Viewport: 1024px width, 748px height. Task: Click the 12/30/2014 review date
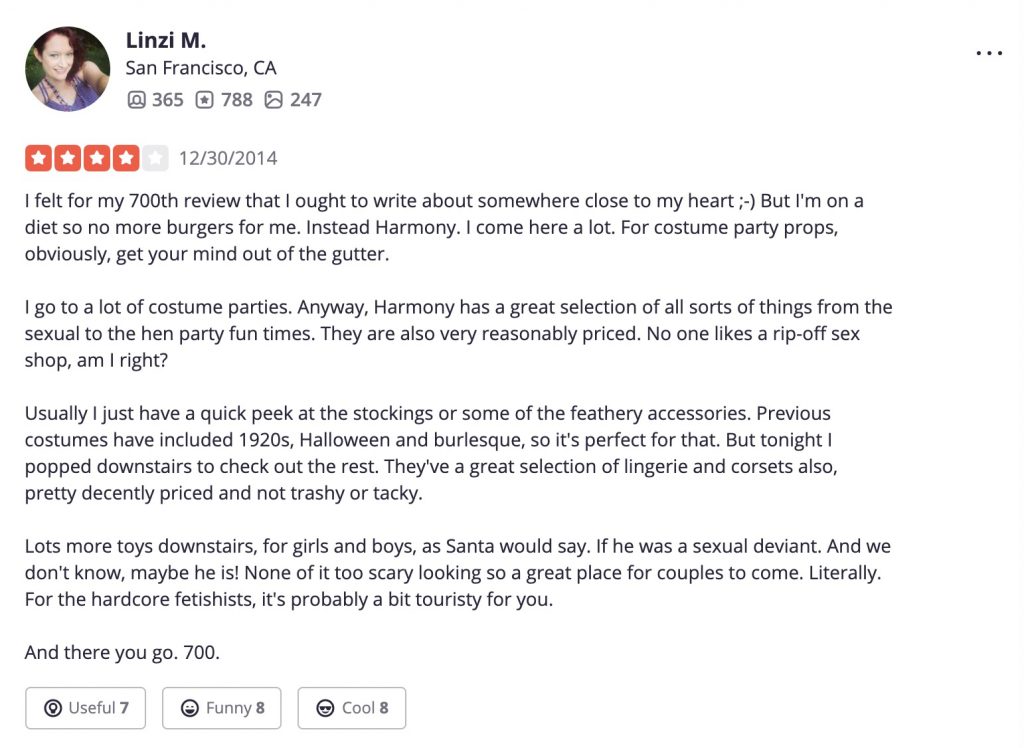(228, 158)
